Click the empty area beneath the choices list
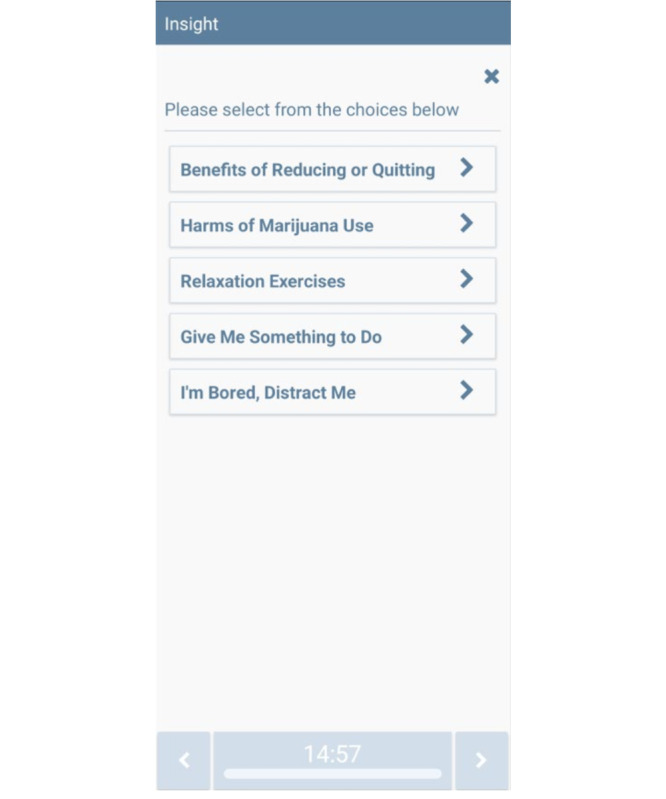Viewport: 666px width, 799px height. coord(332,571)
